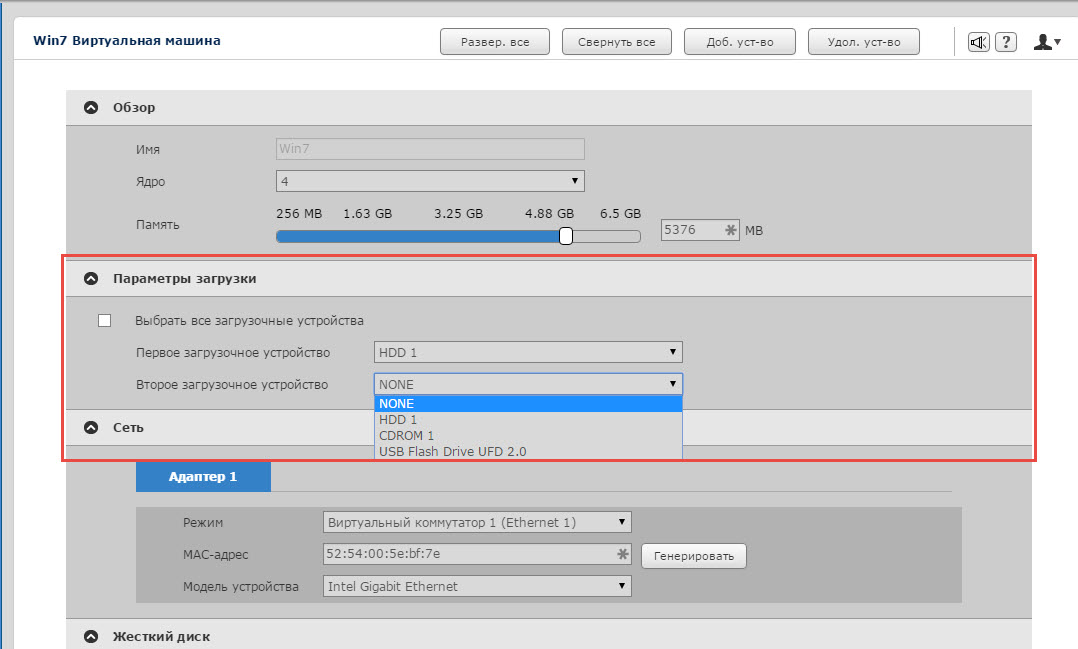Open Модель устройства dropdown
Viewport: 1078px width, 649px height.
click(x=477, y=586)
